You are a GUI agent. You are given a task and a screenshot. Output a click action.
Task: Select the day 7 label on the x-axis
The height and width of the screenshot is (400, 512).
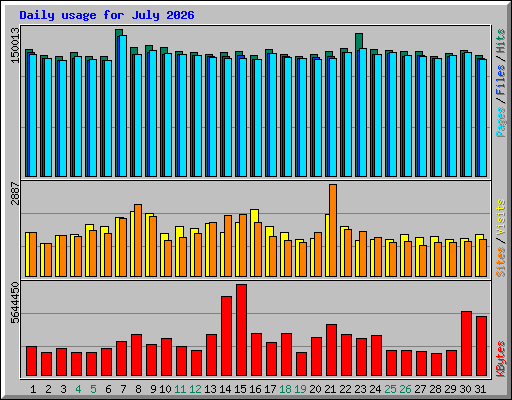pos(123,389)
